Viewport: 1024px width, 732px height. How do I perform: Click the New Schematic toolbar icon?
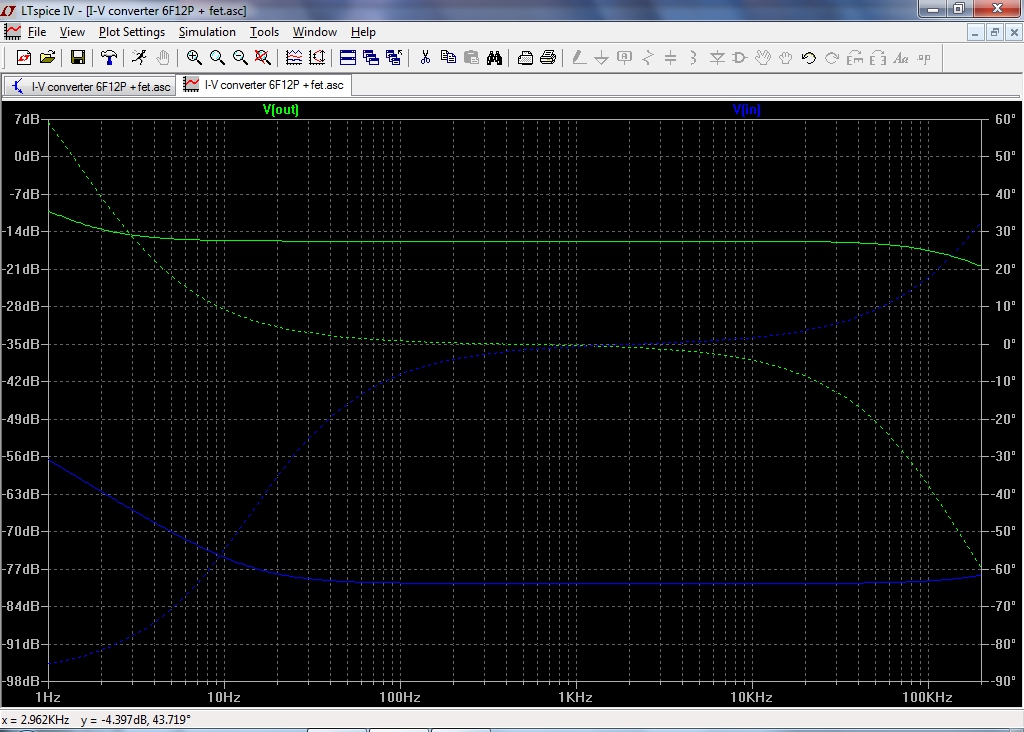(x=24, y=58)
